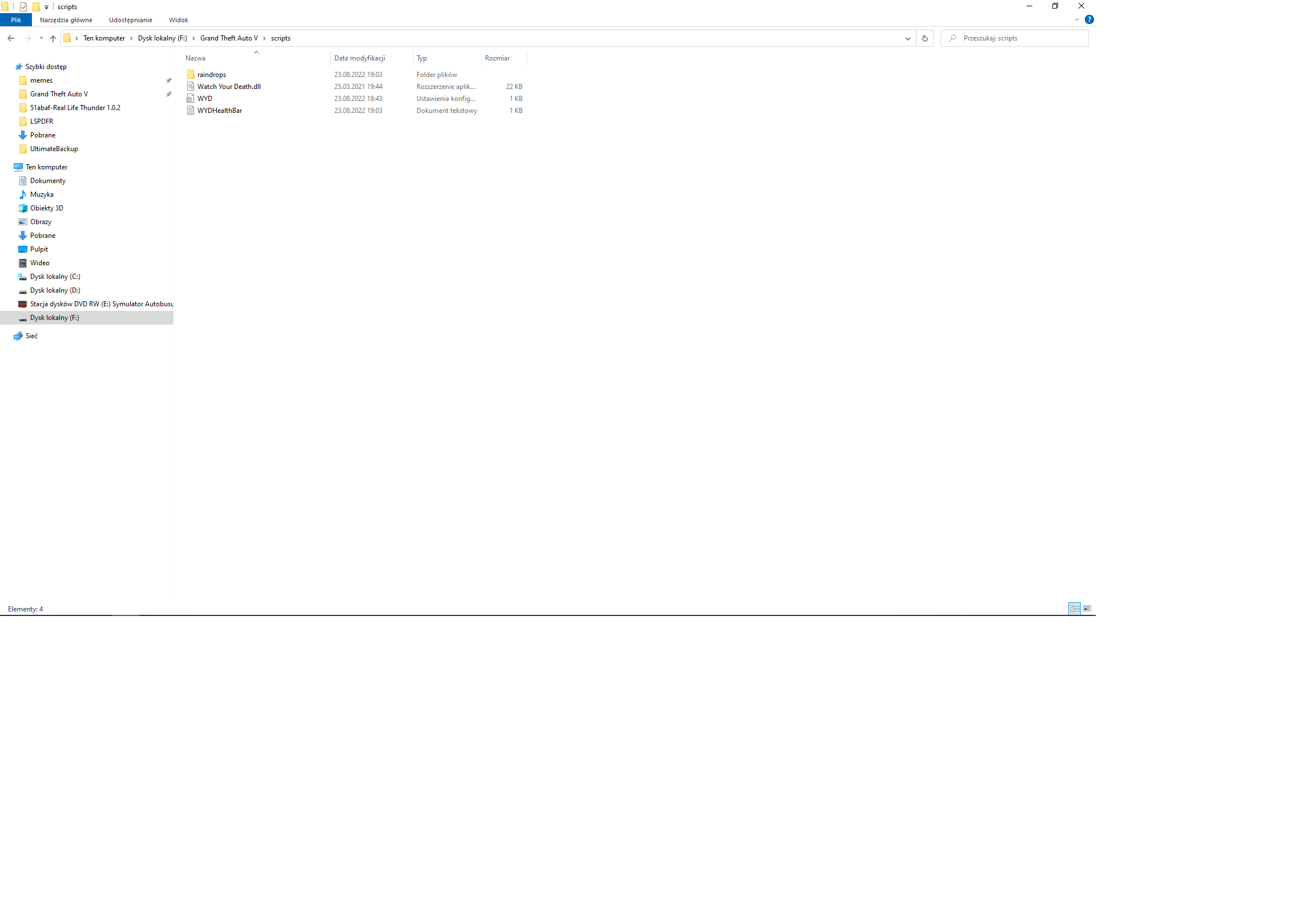Sort by the Data modyfikacji column header
1292x924 pixels.
click(360, 58)
